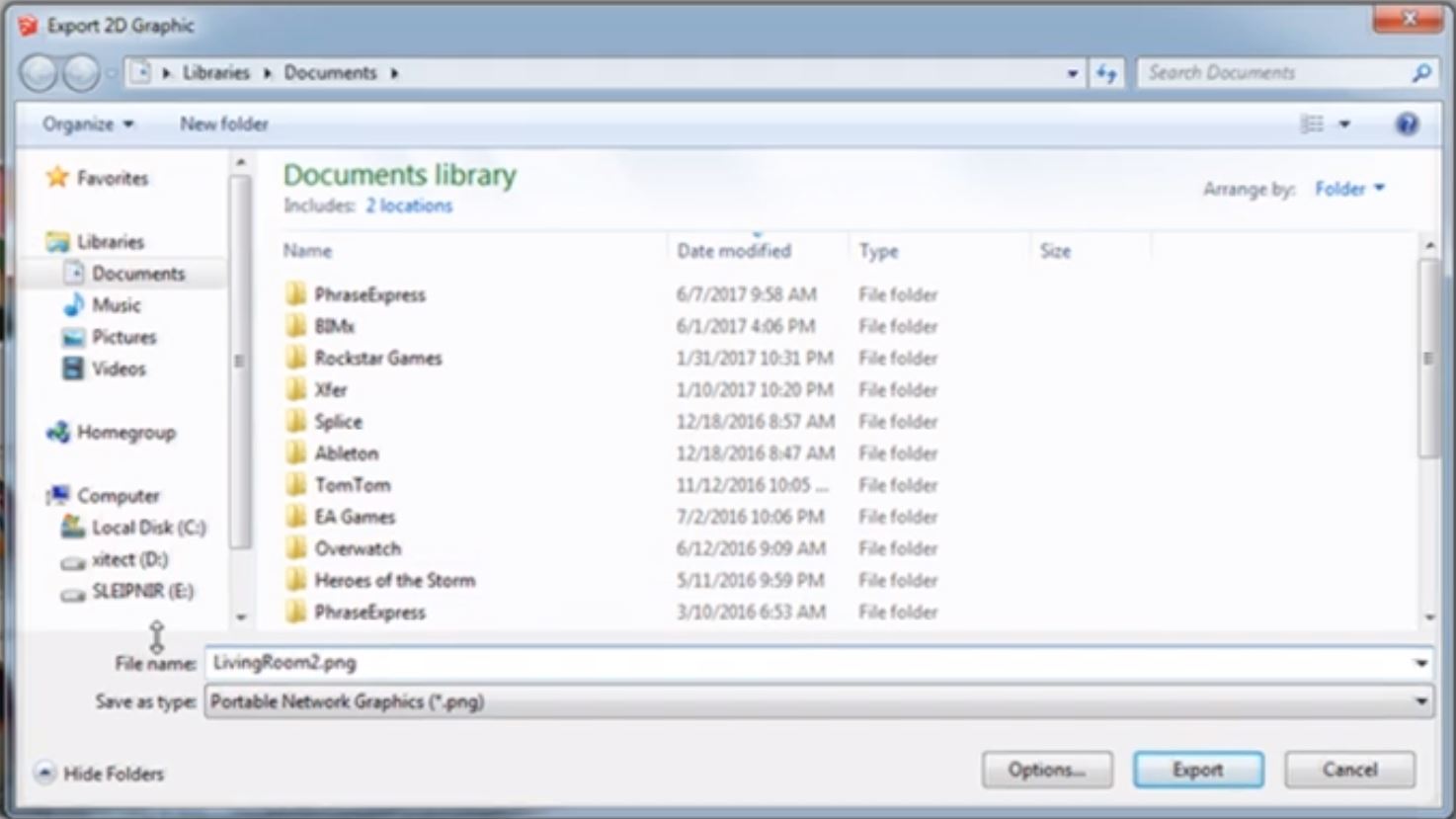The height and width of the screenshot is (819, 1456).
Task: Open the Help question mark icon
Action: click(x=1407, y=124)
